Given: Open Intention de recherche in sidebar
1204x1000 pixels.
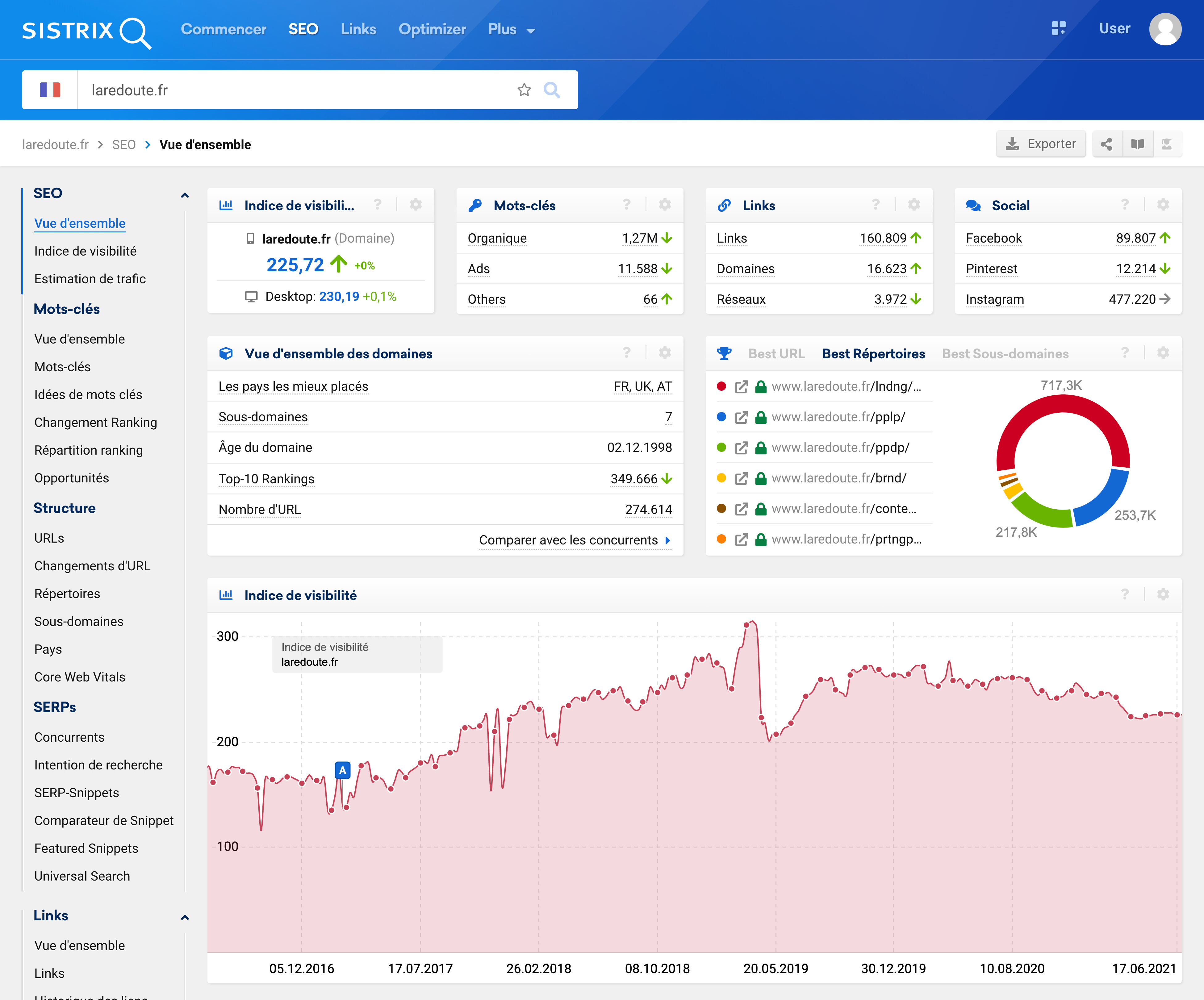Looking at the screenshot, I should click(98, 765).
